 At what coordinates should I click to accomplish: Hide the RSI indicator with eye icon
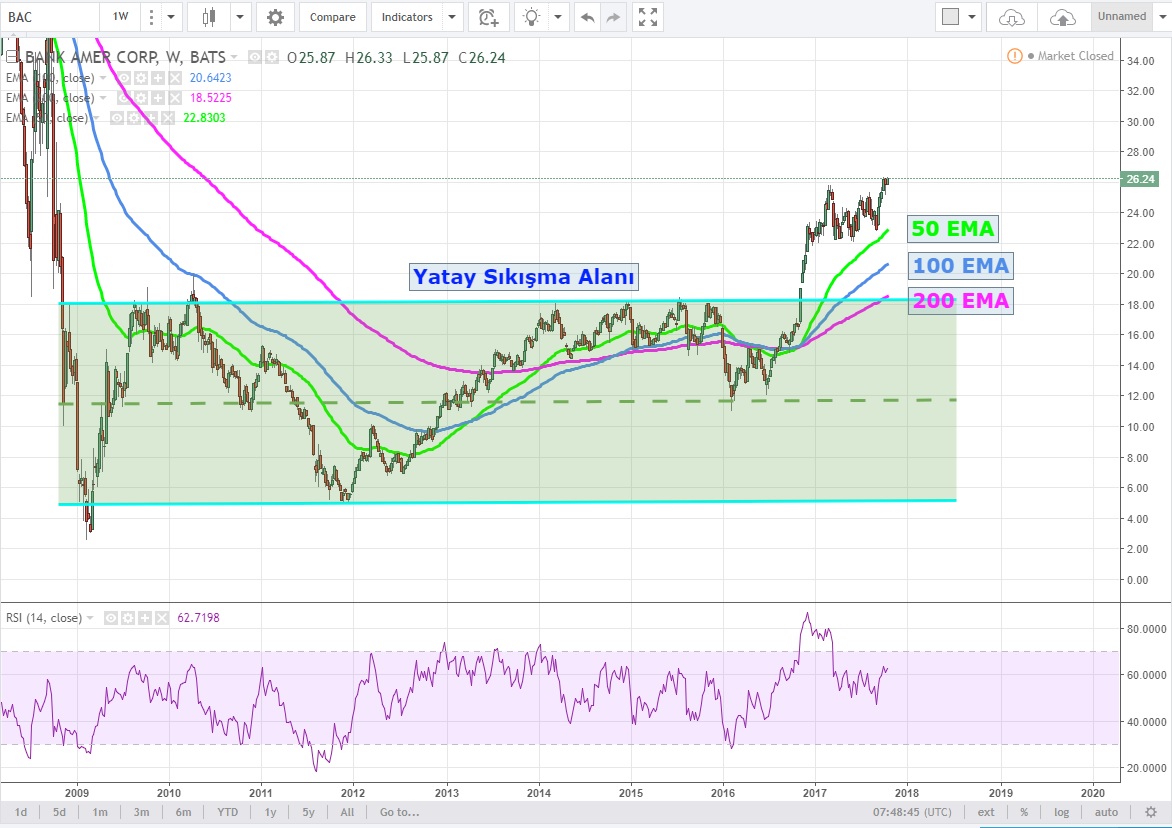(x=112, y=618)
